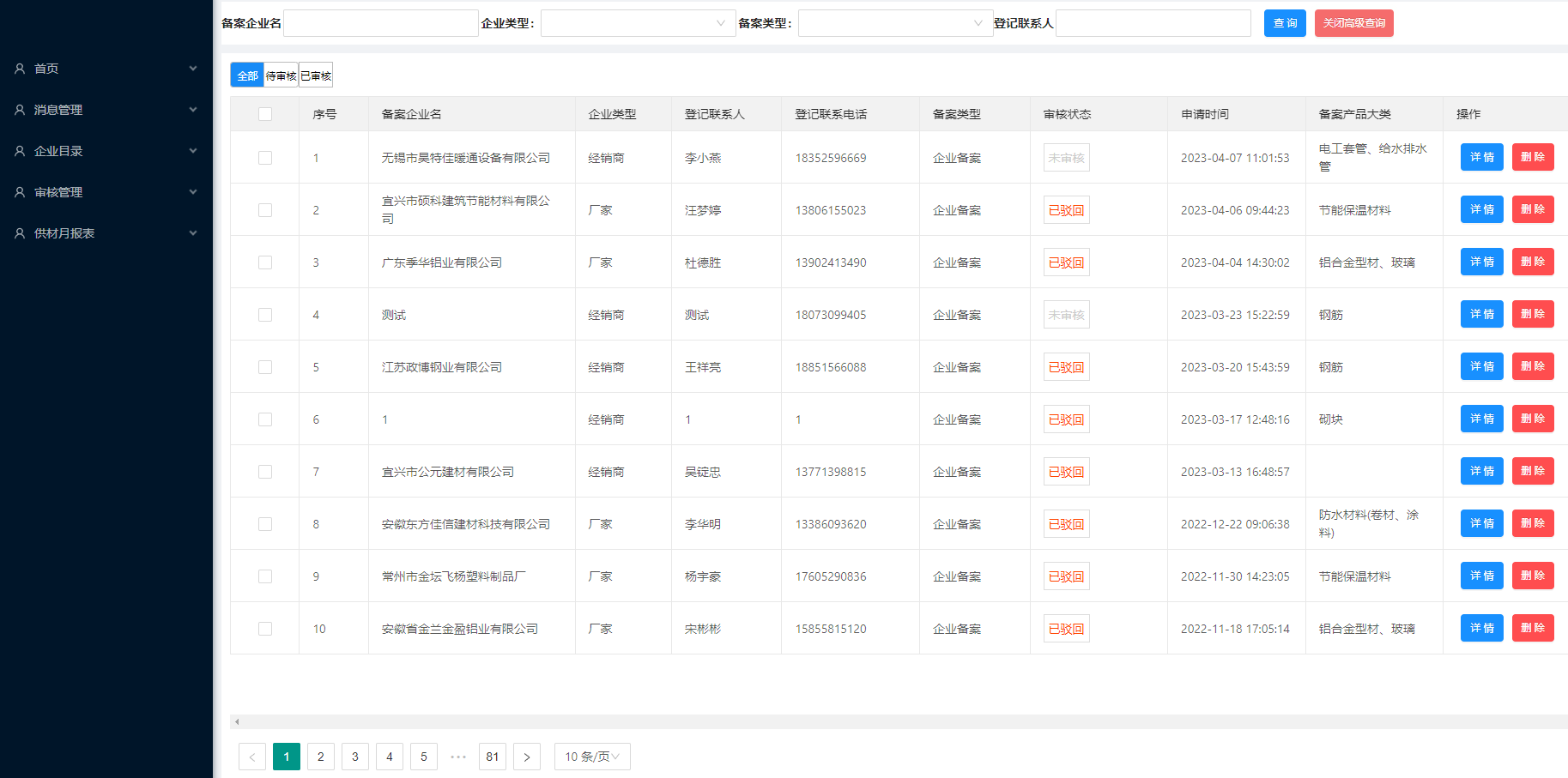Open the 企业类型 dropdown filter

tap(638, 23)
